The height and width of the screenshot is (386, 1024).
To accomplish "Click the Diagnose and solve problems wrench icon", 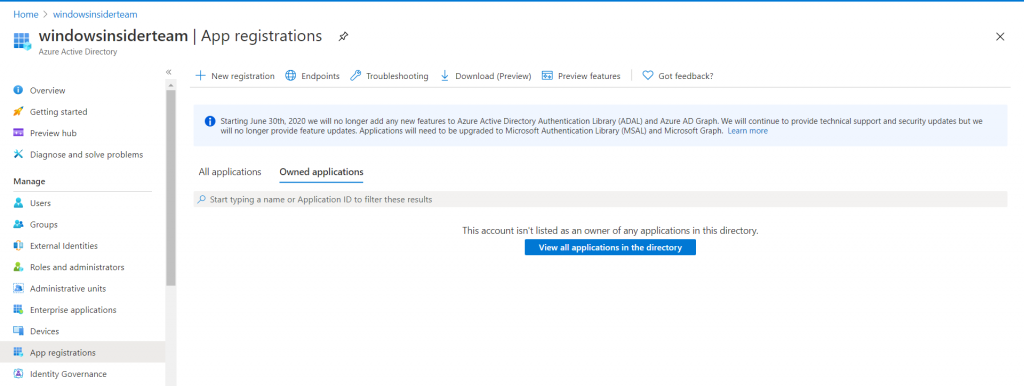I will pyautogui.click(x=18, y=155).
